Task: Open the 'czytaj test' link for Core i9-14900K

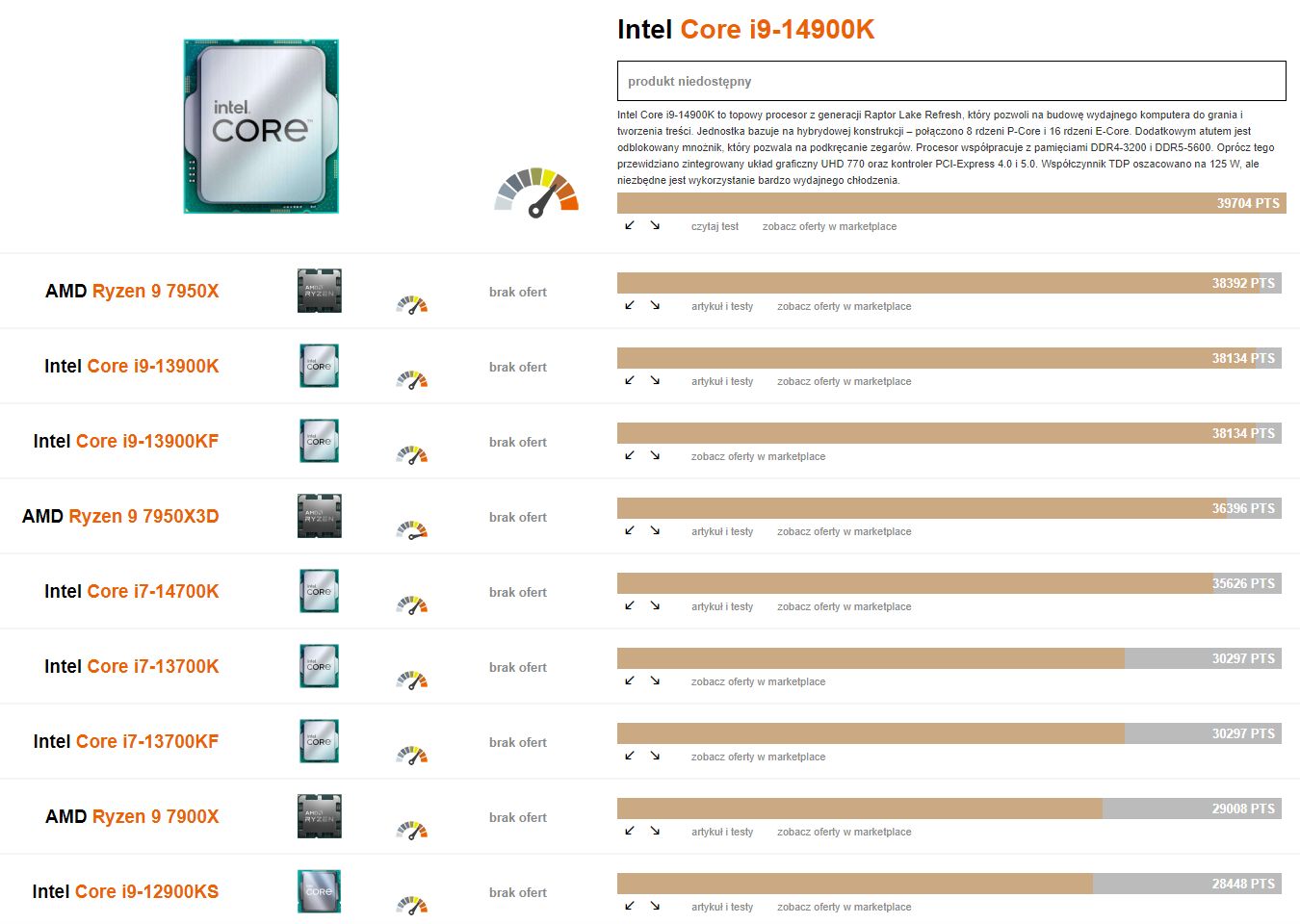Action: tap(715, 227)
